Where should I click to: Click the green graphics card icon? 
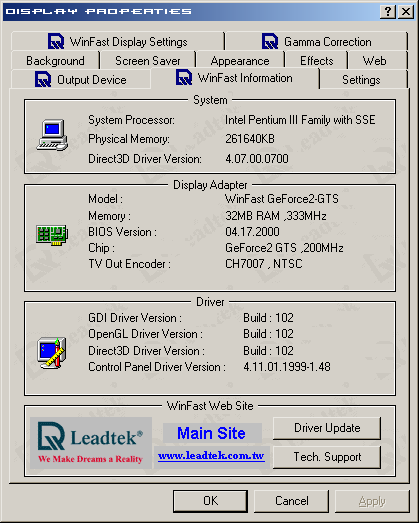(52, 235)
